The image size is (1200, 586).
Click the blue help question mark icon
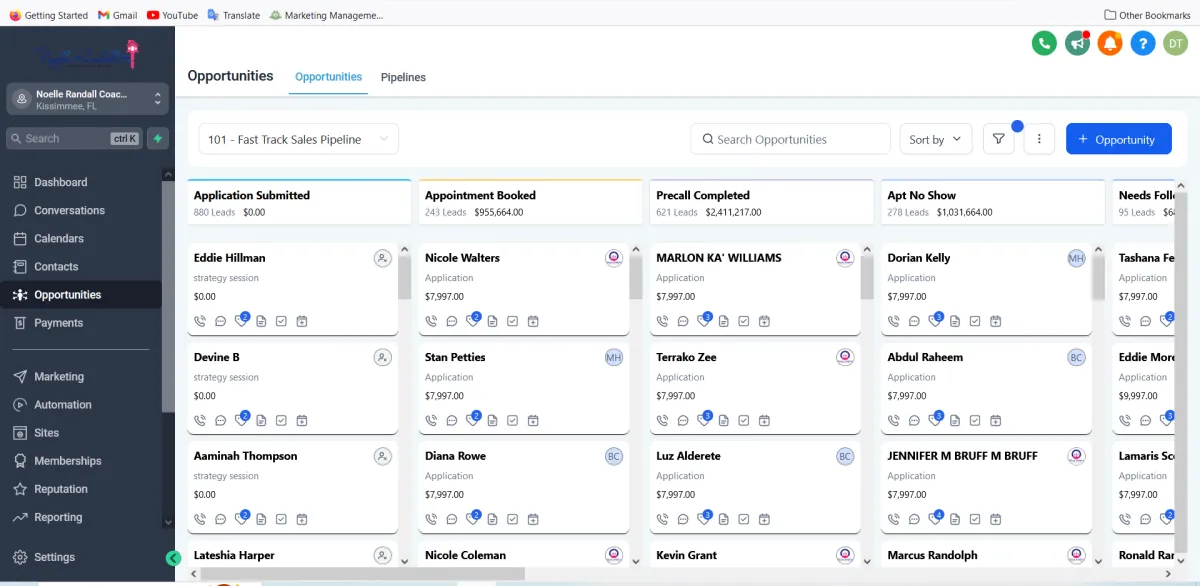coord(1142,43)
